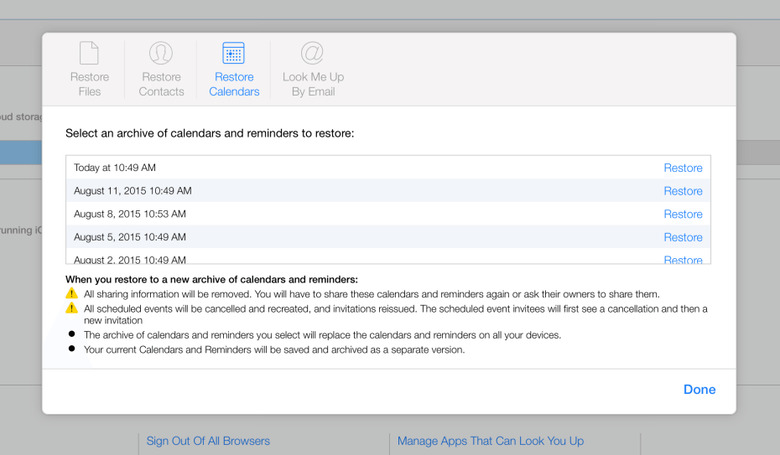780x455 pixels.
Task: Open Manage Apps That Can Look You Up
Action: pos(490,441)
